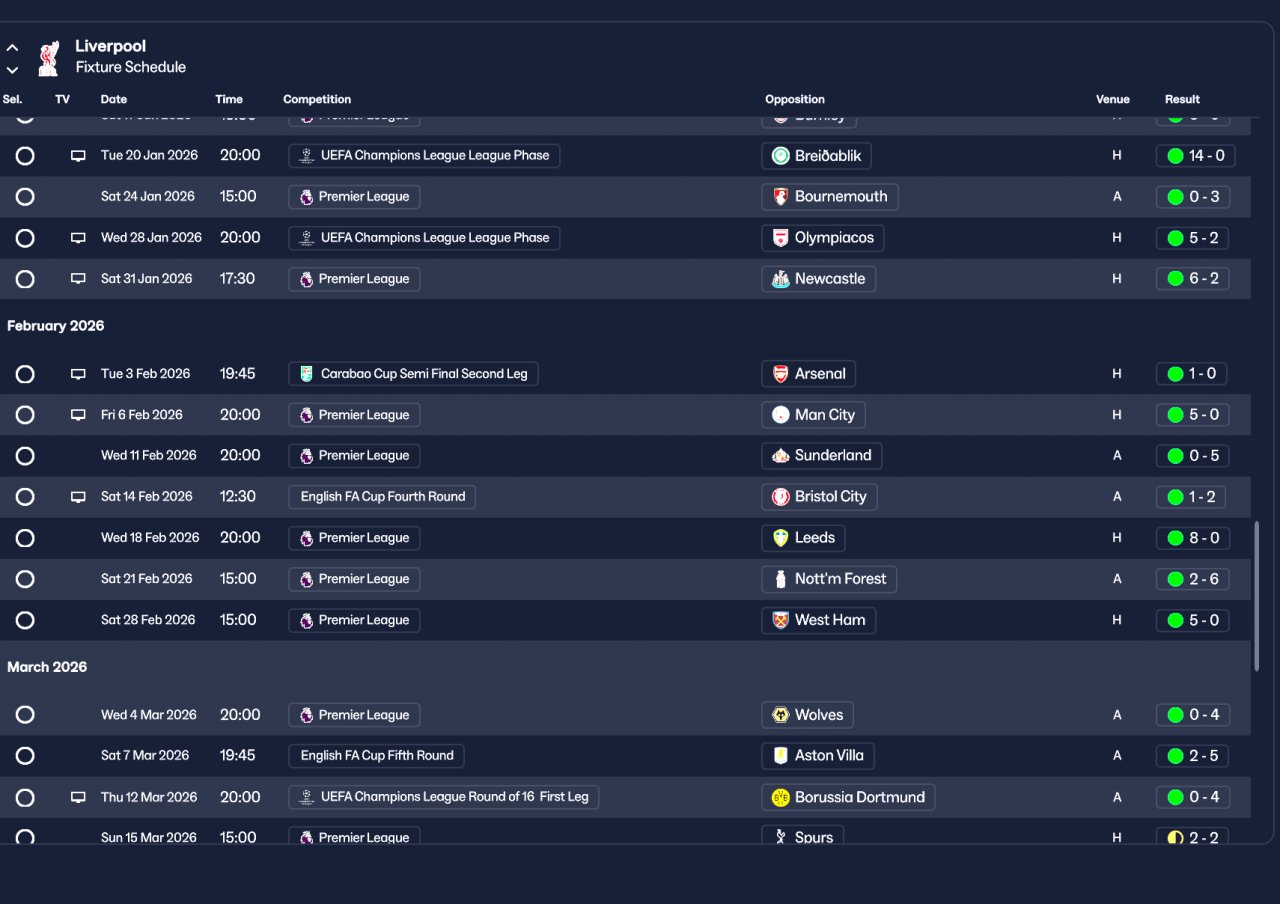Click the up chevron beside Liverpool
This screenshot has width=1280, height=904.
(x=12, y=47)
